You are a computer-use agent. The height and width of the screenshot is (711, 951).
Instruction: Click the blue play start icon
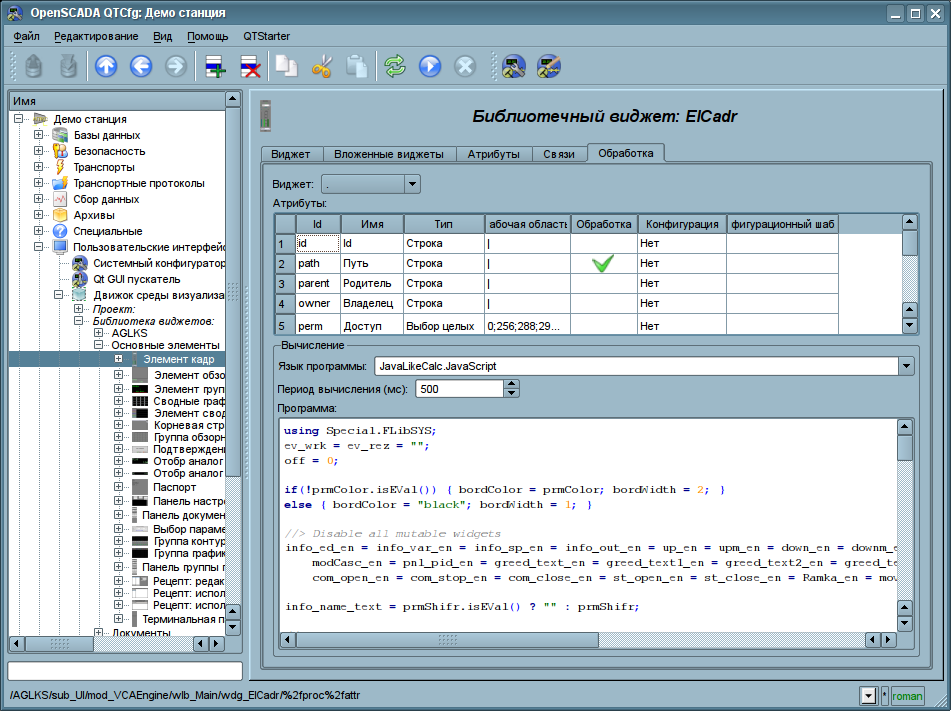(430, 66)
